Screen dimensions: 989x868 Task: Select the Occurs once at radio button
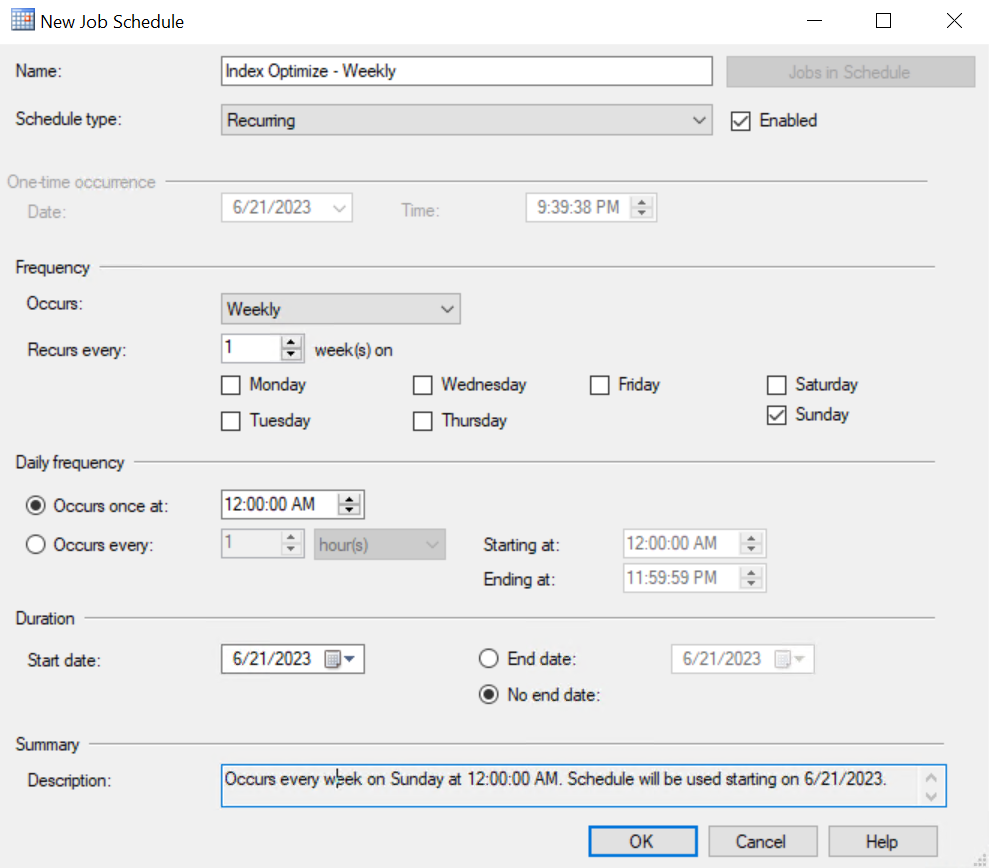(36, 506)
